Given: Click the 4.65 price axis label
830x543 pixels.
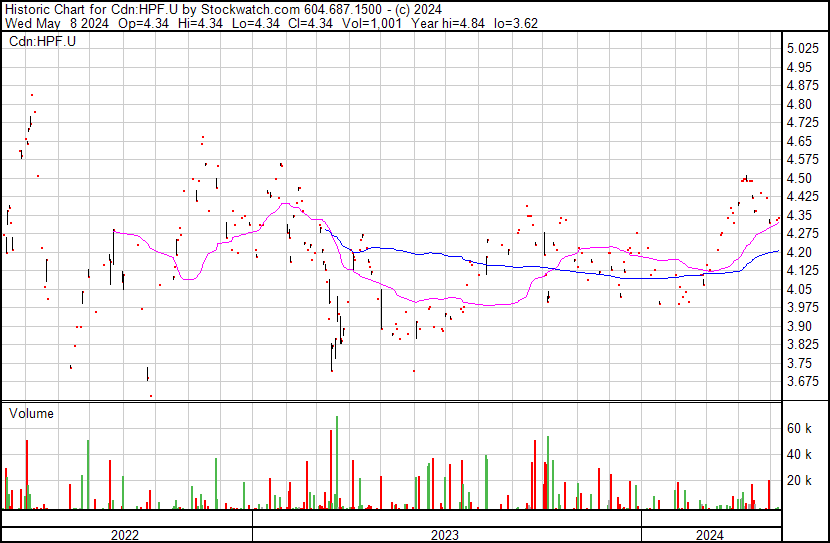Looking at the screenshot, I should coord(799,141).
